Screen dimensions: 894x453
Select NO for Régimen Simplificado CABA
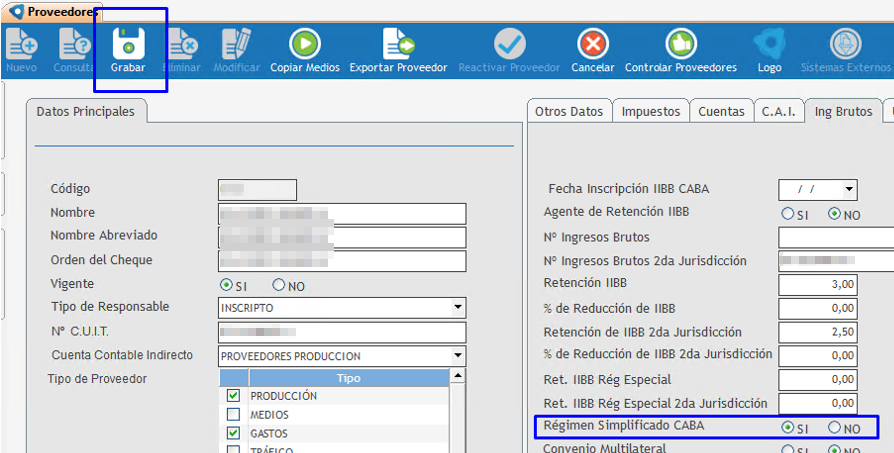pos(835,427)
